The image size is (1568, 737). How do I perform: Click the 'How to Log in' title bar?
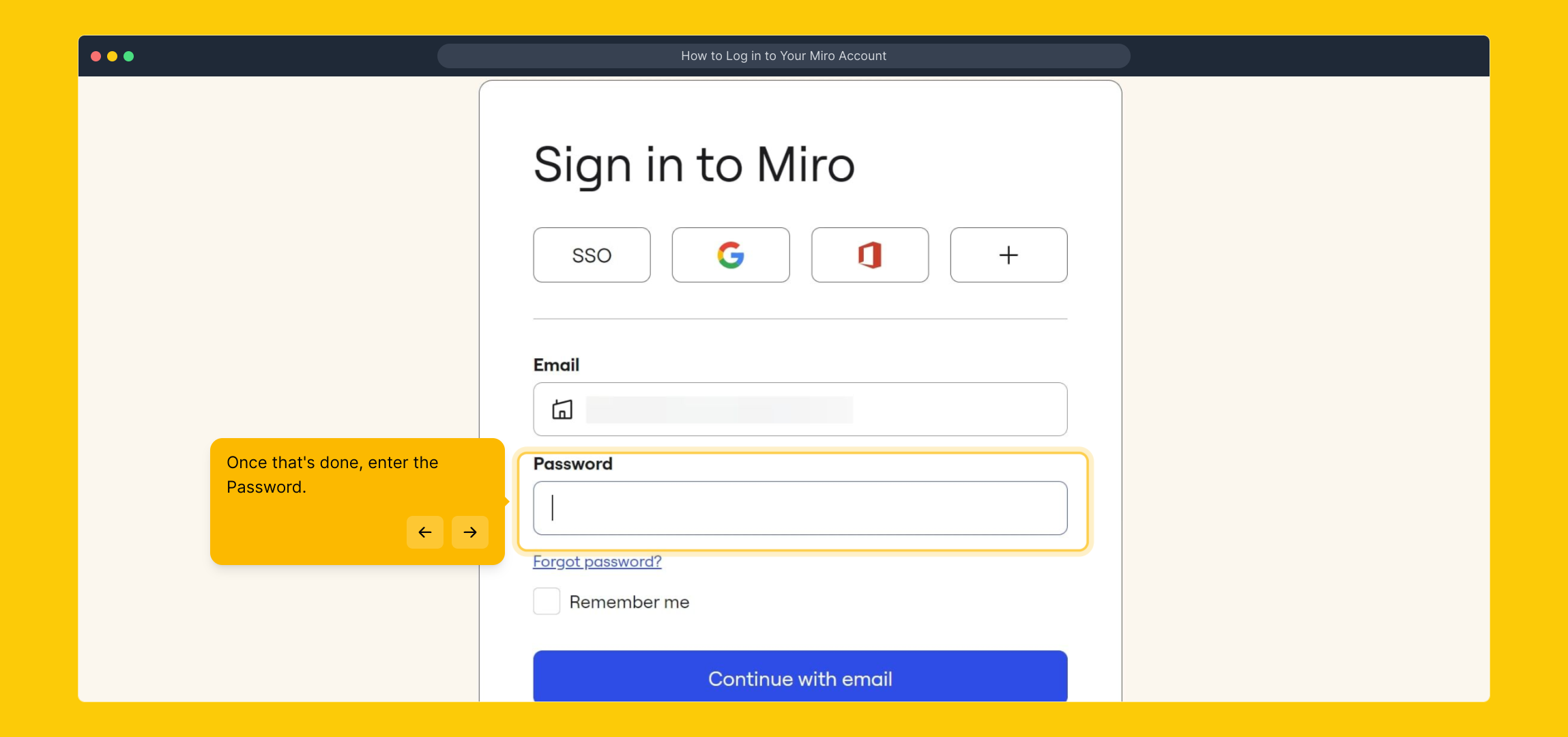[x=783, y=56]
